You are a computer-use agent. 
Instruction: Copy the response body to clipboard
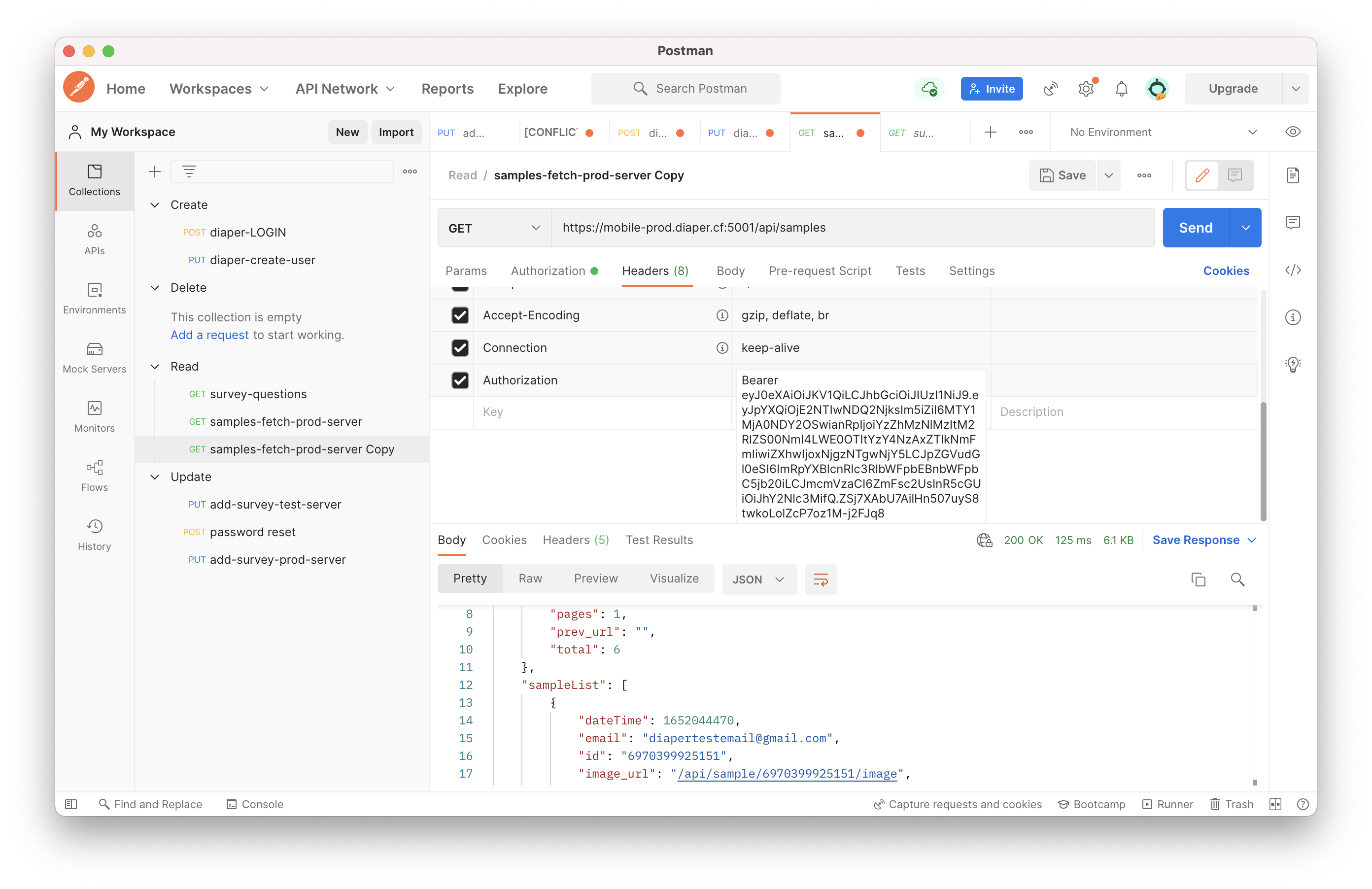click(1198, 580)
